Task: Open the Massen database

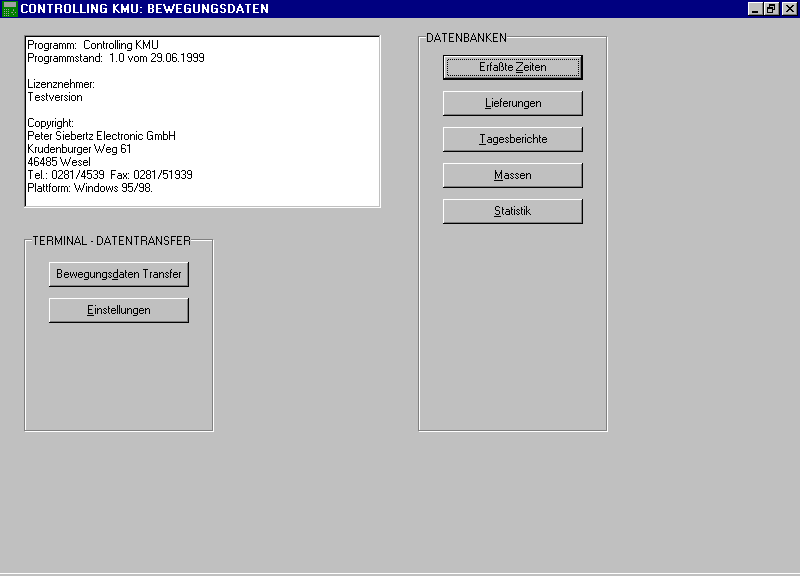Action: point(512,175)
